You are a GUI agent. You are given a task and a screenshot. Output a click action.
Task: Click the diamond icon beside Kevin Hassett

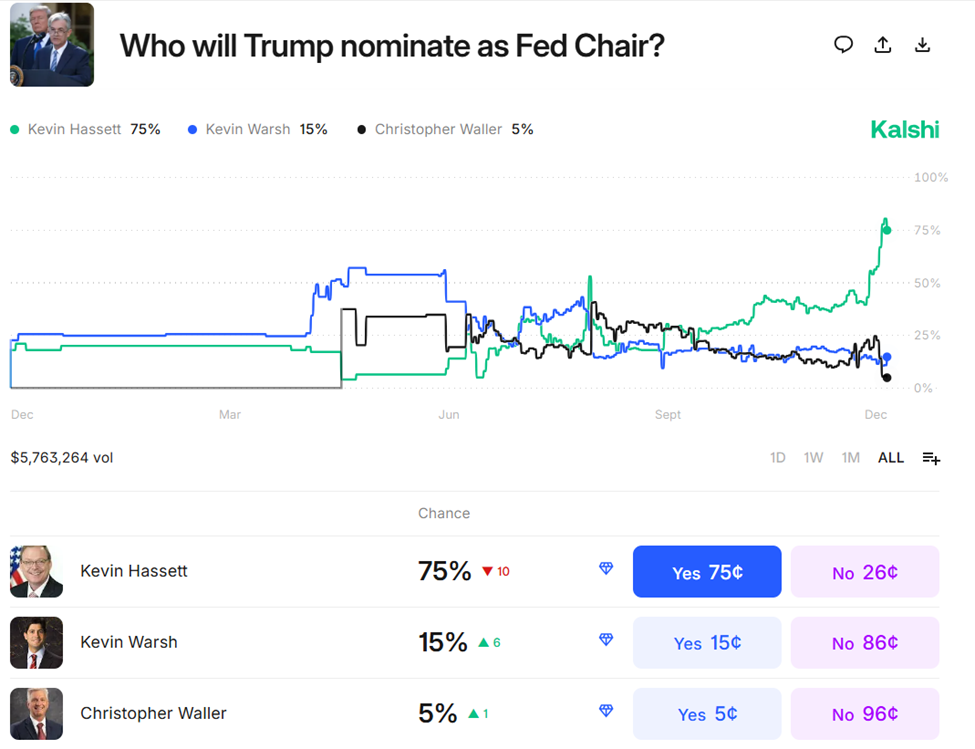point(606,567)
